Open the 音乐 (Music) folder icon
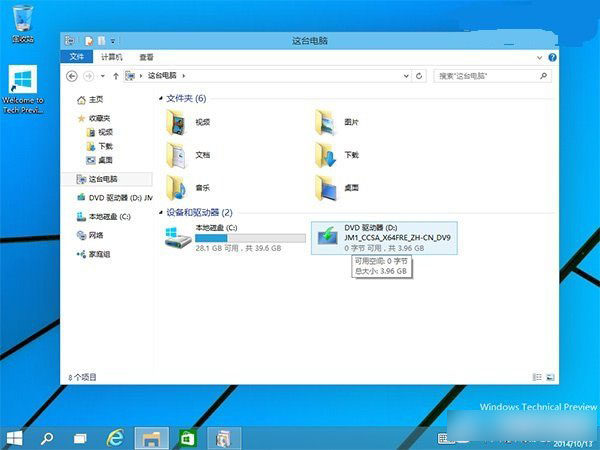The width and height of the screenshot is (600, 450). tap(177, 186)
